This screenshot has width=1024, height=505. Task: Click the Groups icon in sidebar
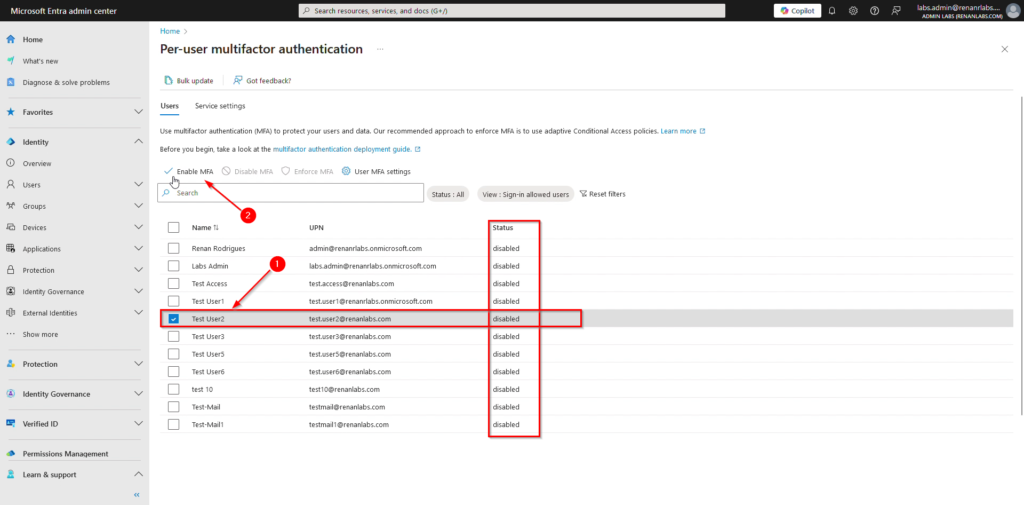[10, 206]
